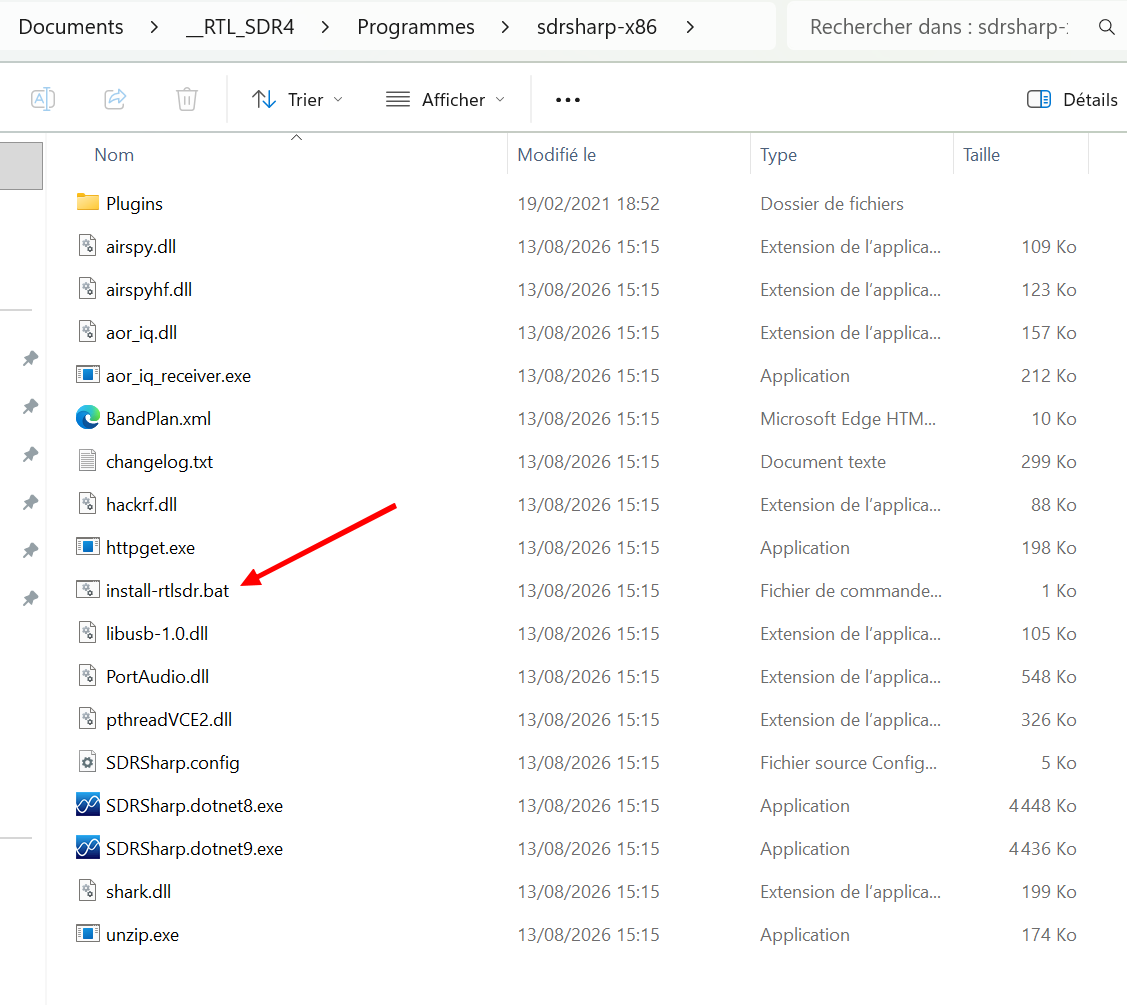Select the SDRSharp.dotnet8.exe app icon
The height and width of the screenshot is (1005, 1127).
[x=88, y=804]
